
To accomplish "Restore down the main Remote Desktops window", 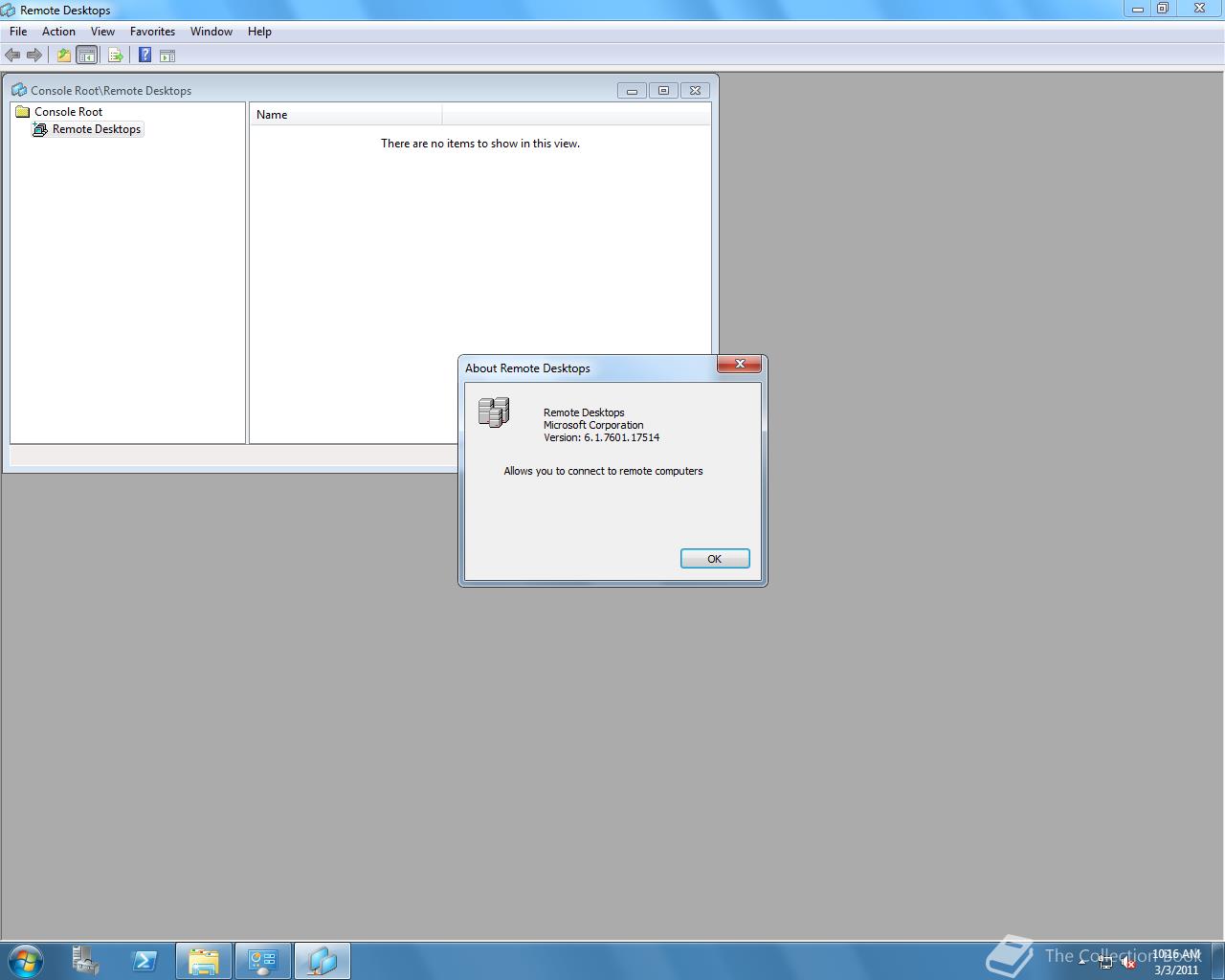I will click(x=1163, y=9).
